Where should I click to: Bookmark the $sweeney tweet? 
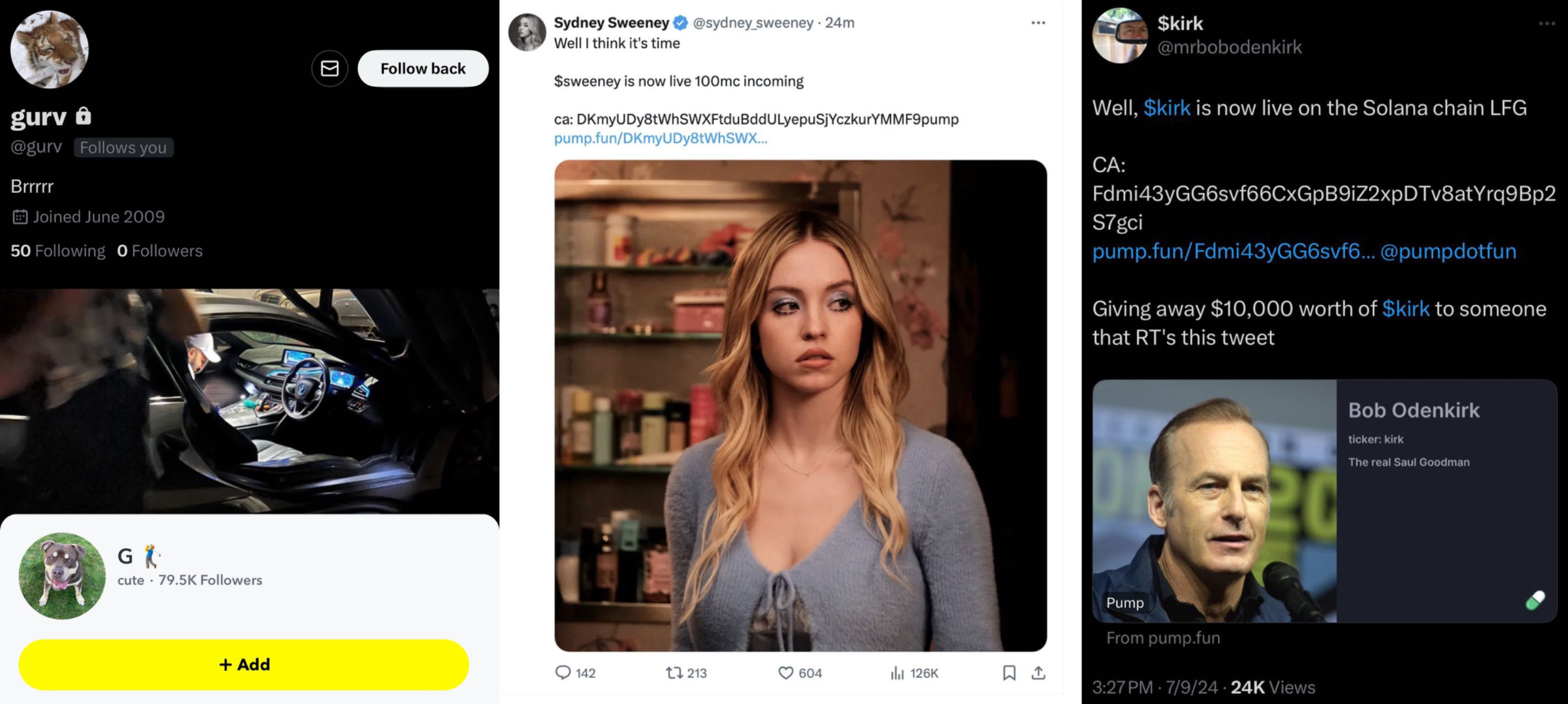point(1009,672)
